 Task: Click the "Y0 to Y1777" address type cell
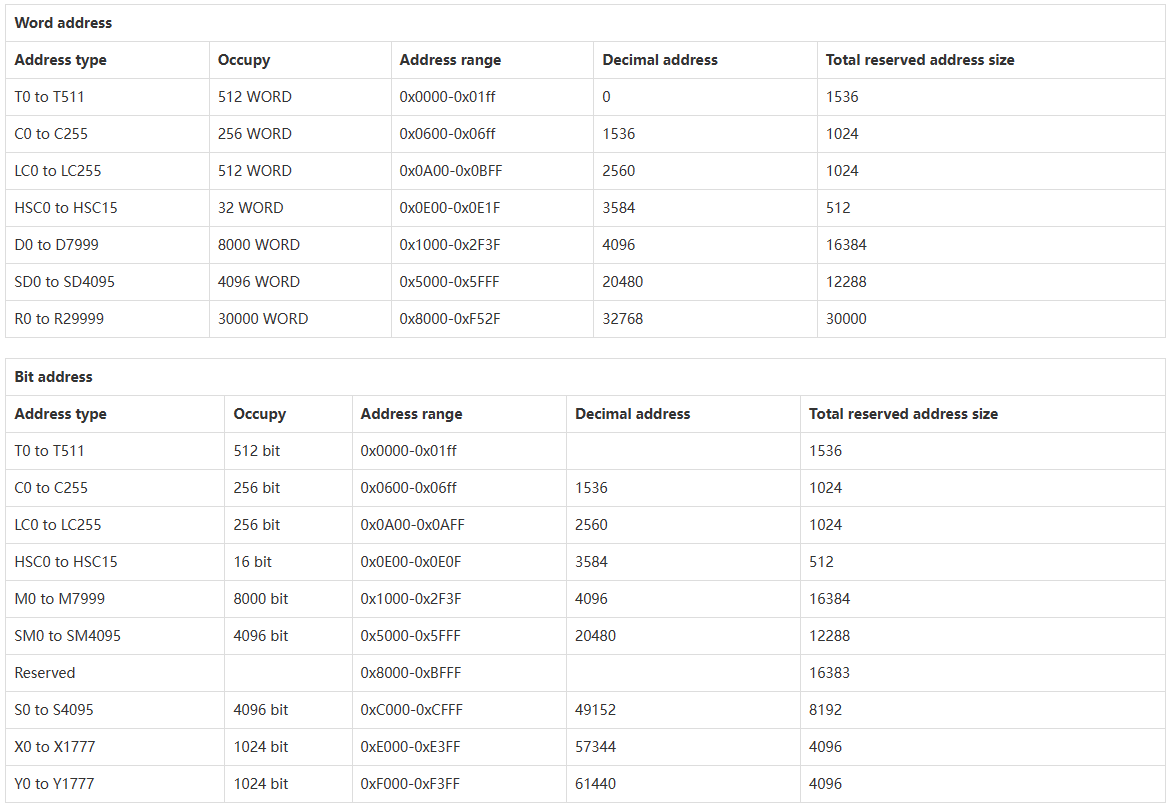point(55,784)
